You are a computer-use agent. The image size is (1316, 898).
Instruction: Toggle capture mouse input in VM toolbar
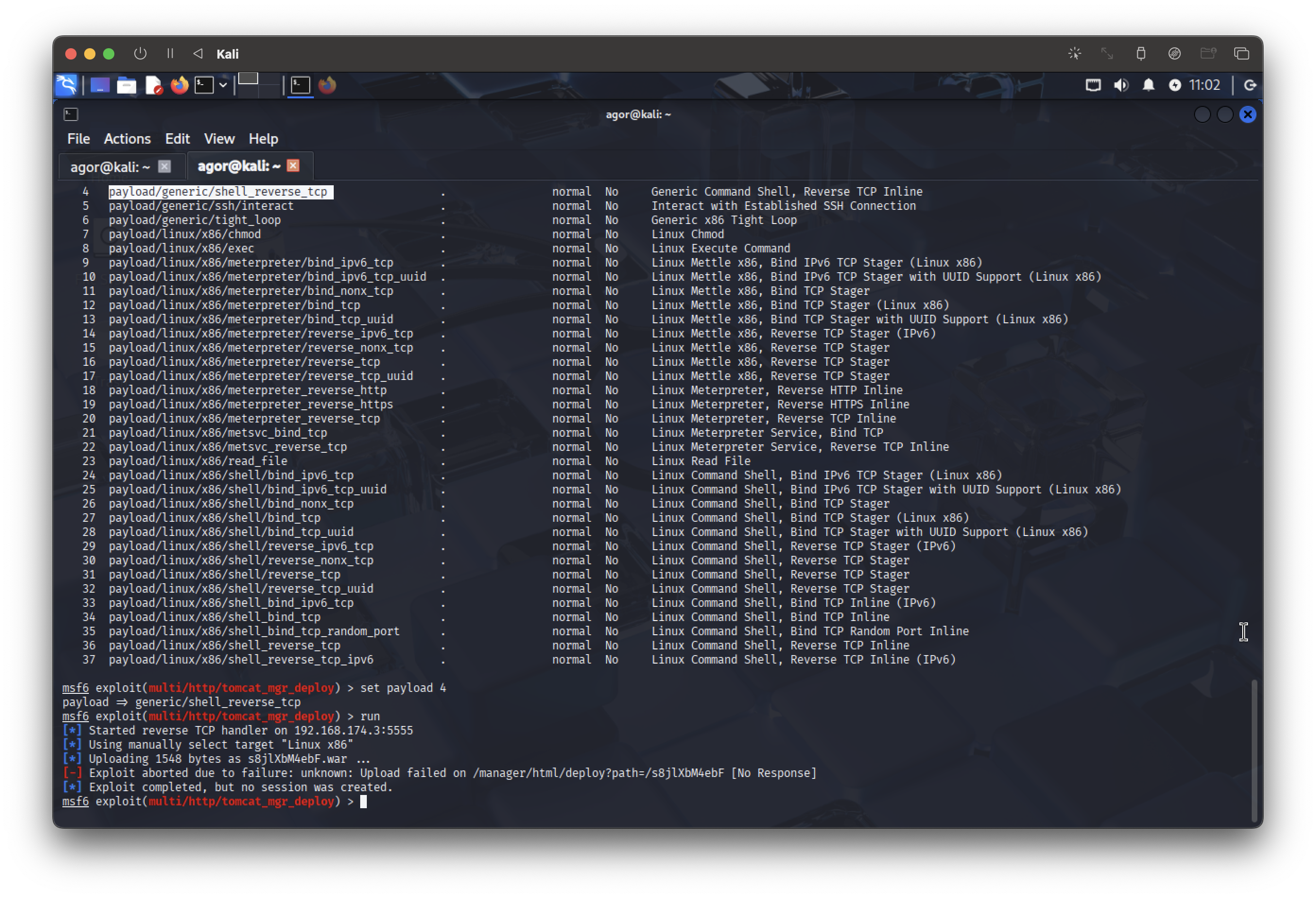point(1074,53)
